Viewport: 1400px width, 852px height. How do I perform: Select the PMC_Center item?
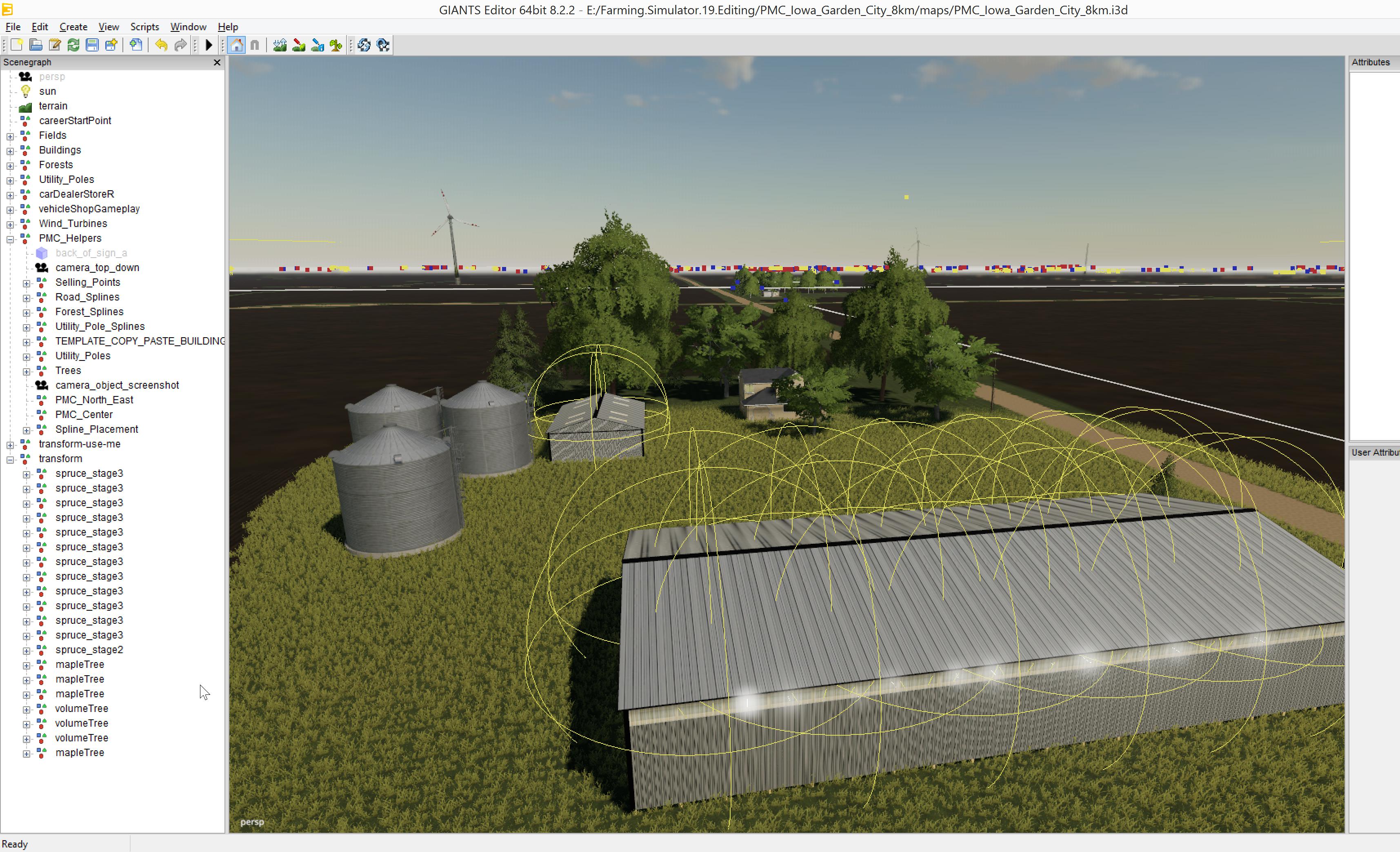[x=84, y=414]
